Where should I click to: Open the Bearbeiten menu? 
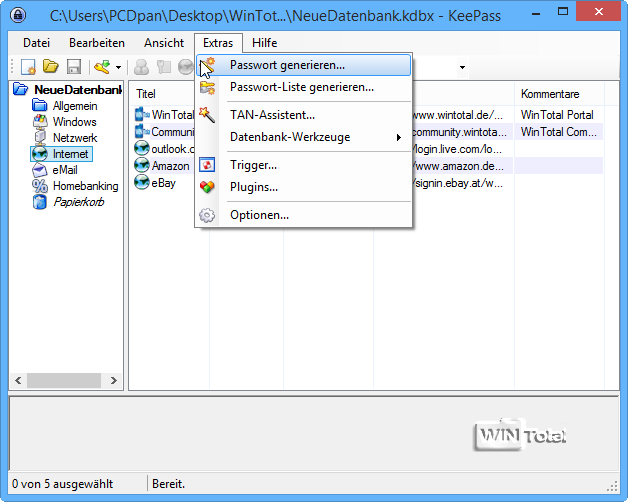click(x=97, y=43)
